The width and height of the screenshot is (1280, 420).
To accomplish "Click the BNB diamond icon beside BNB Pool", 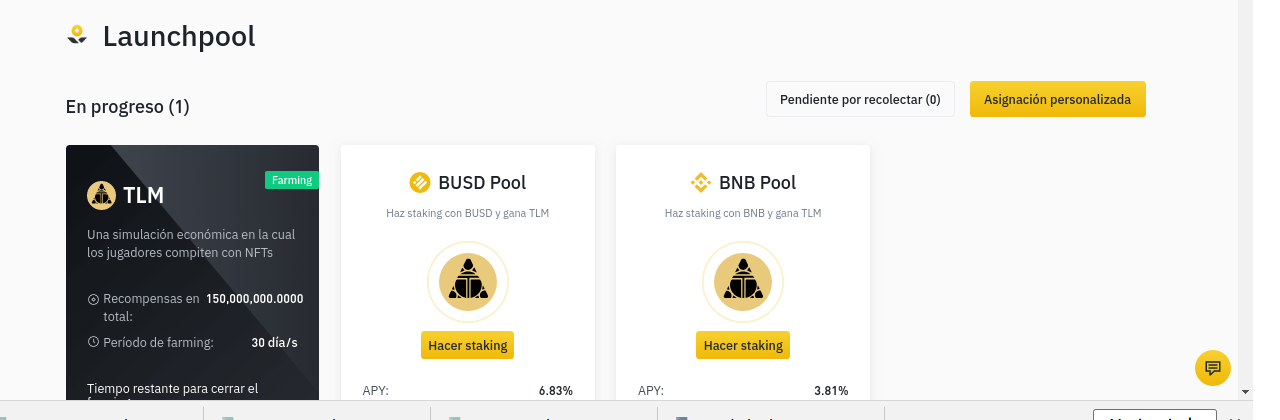I will point(701,182).
